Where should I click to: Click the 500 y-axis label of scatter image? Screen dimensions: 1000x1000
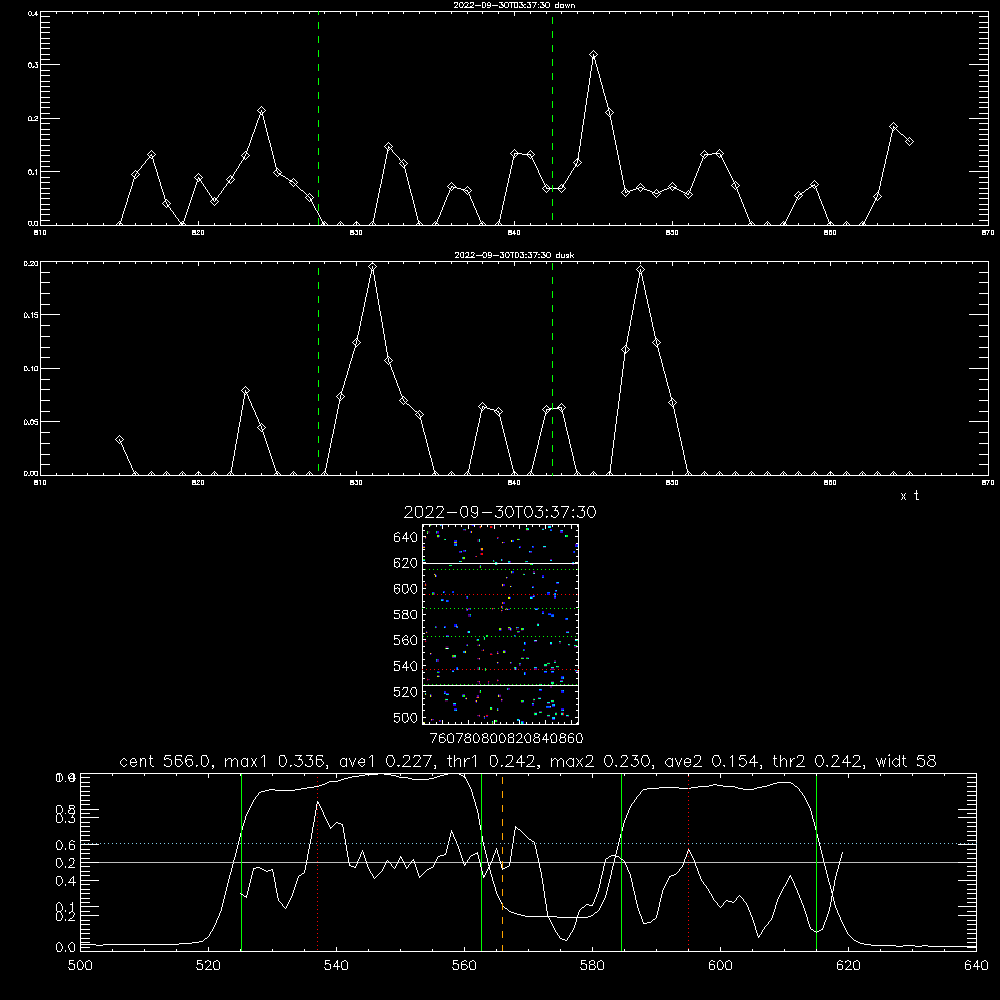(x=406, y=718)
